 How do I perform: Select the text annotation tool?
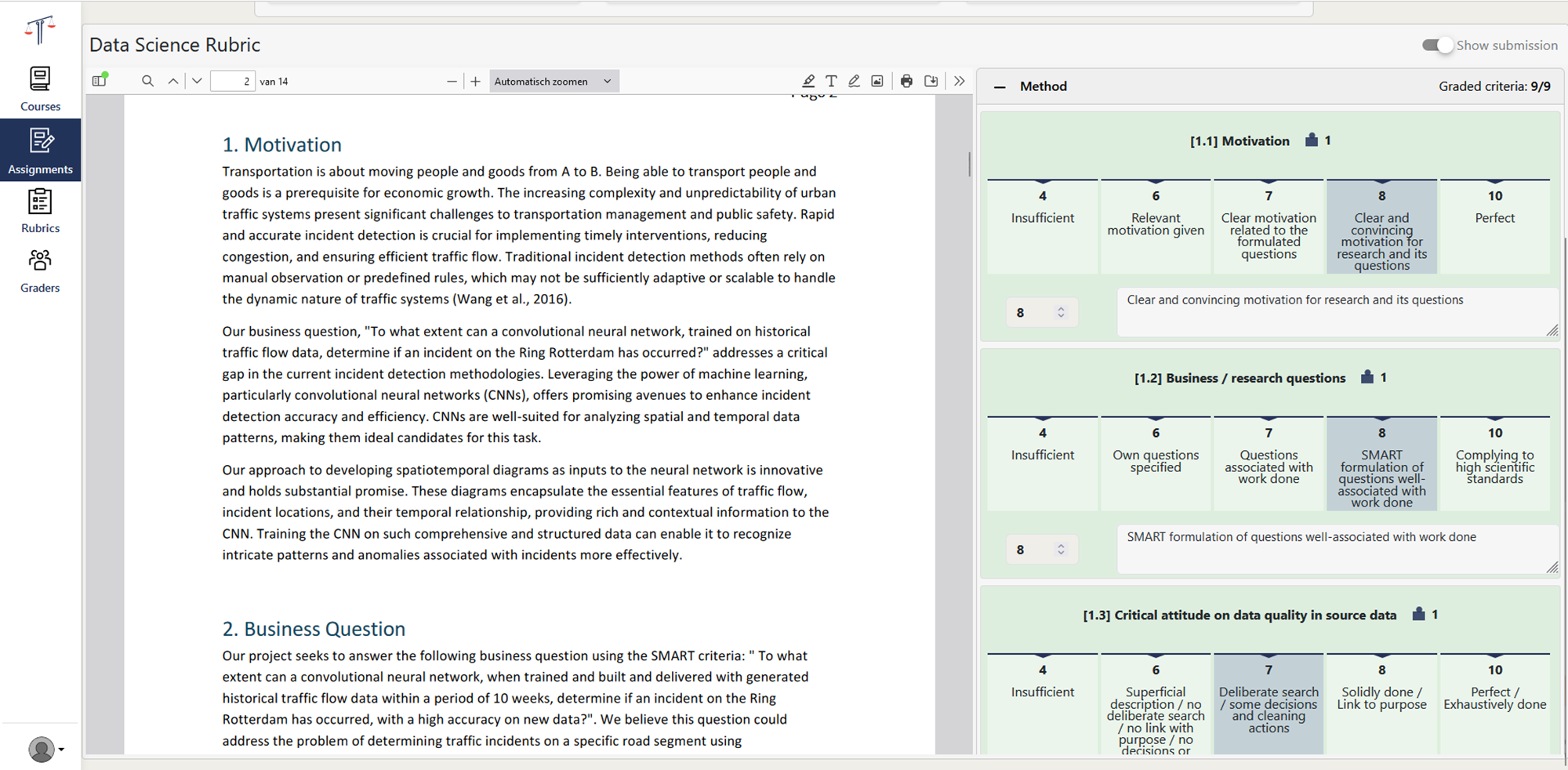[x=831, y=81]
